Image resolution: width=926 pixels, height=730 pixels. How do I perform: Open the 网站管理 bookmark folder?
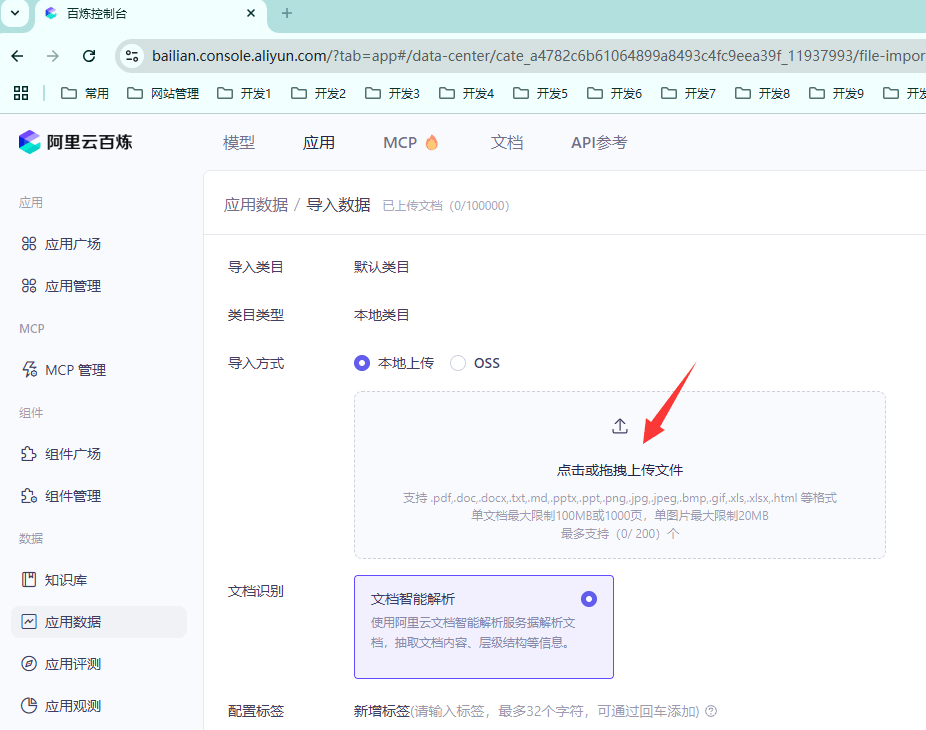(x=163, y=93)
